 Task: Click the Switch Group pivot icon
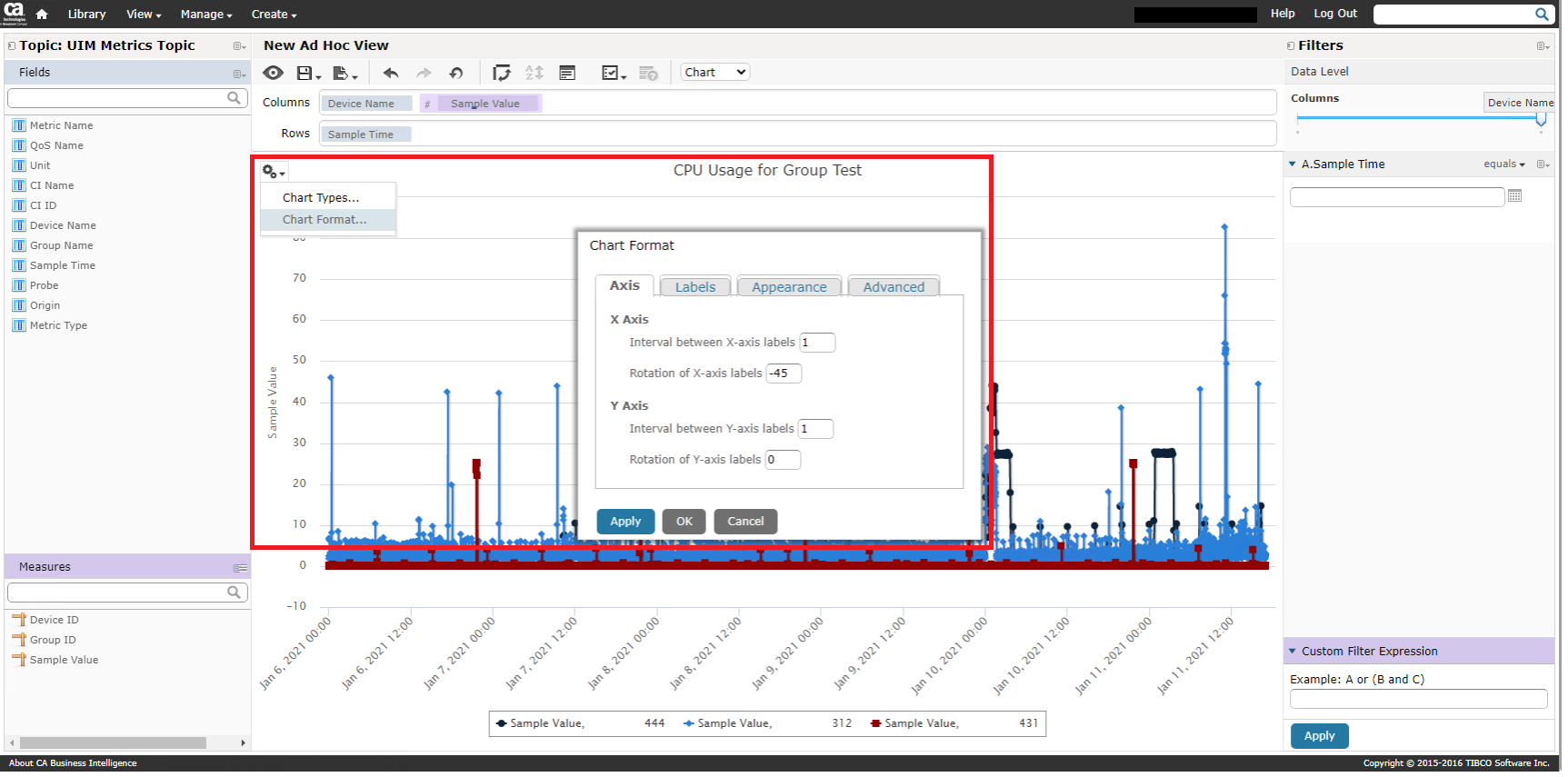pos(501,73)
